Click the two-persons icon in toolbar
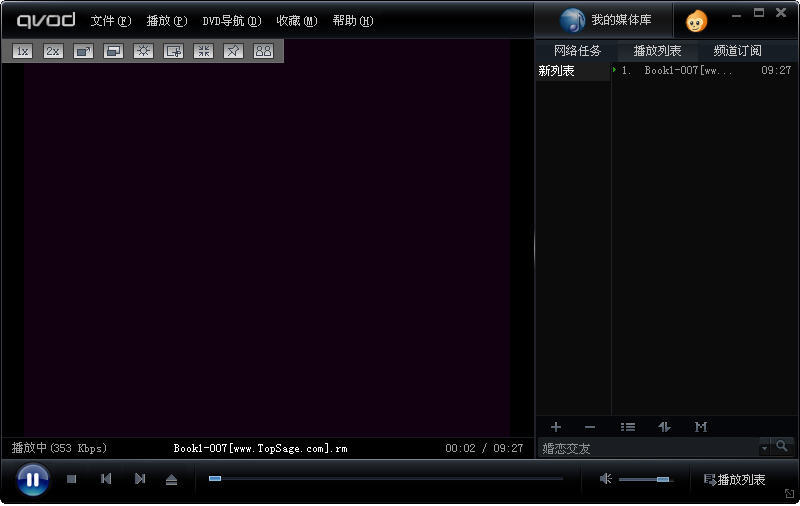The image size is (800, 506). (x=263, y=51)
